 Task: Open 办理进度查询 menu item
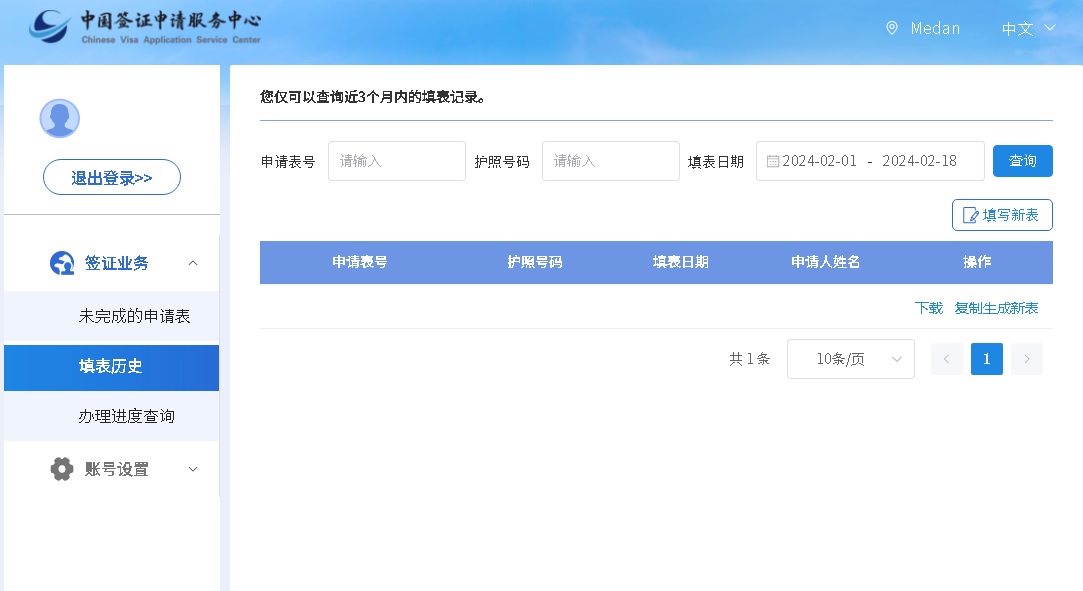pos(127,416)
